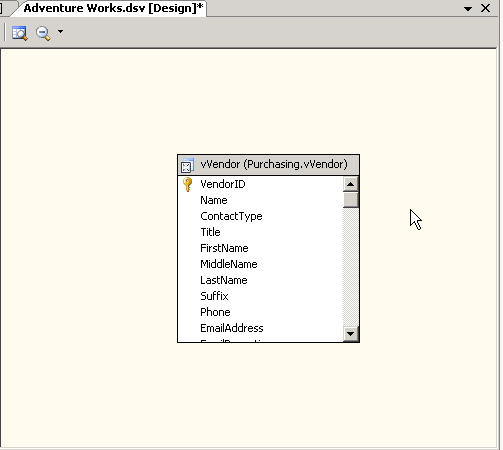Screen dimensions: 503x450
Task: Close the Adventure Works.dsv designer
Action: tap(486, 8)
